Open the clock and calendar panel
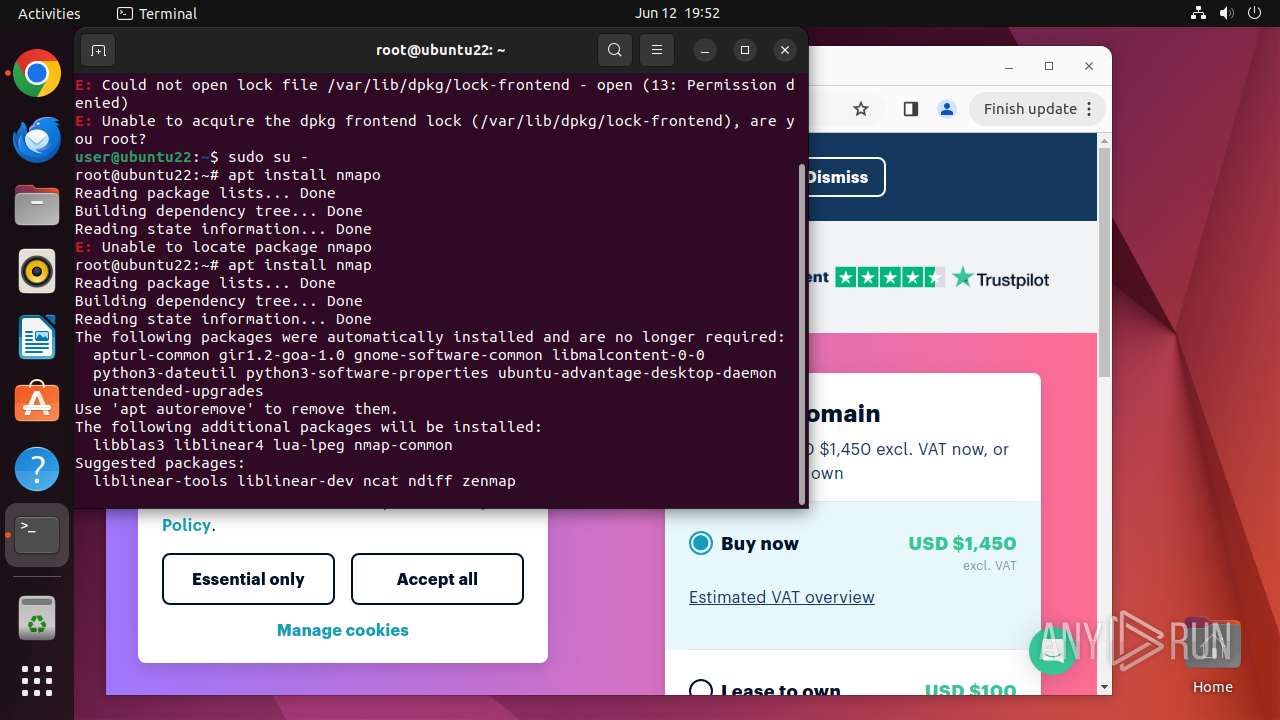Image resolution: width=1280 pixels, height=720 pixels. (x=677, y=13)
